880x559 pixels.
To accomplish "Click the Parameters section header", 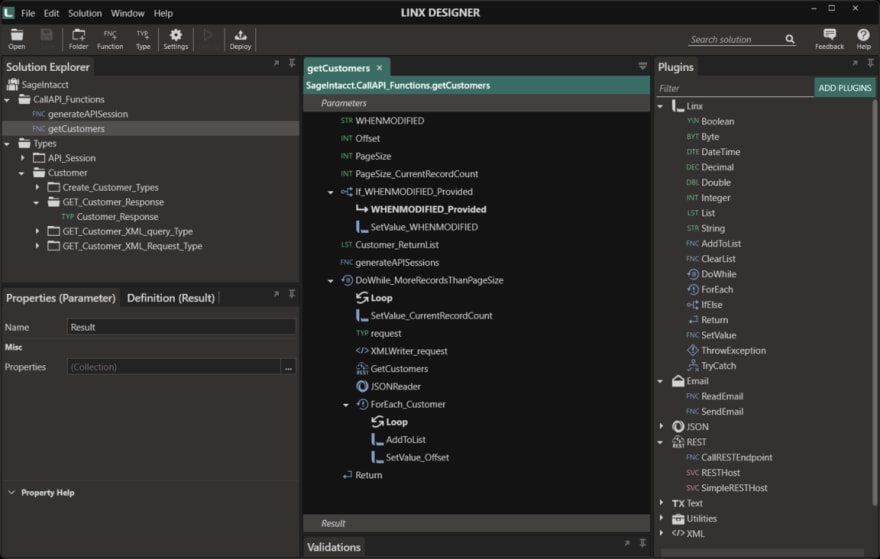I will click(476, 103).
